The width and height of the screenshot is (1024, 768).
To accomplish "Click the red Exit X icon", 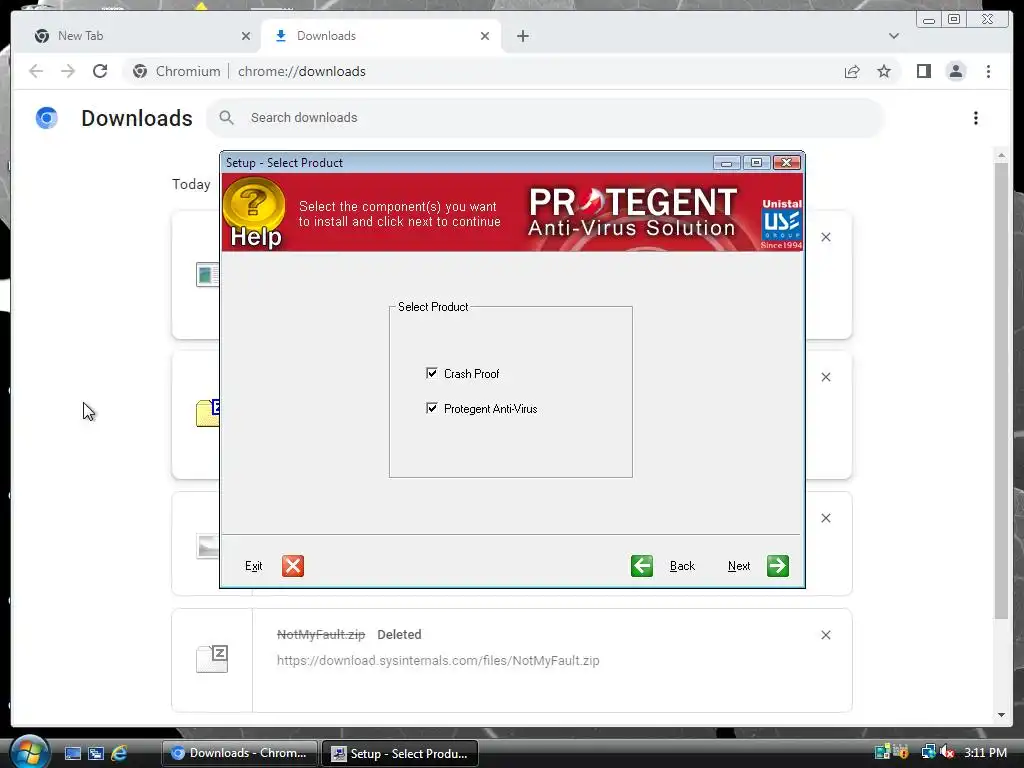I will pyautogui.click(x=293, y=566).
